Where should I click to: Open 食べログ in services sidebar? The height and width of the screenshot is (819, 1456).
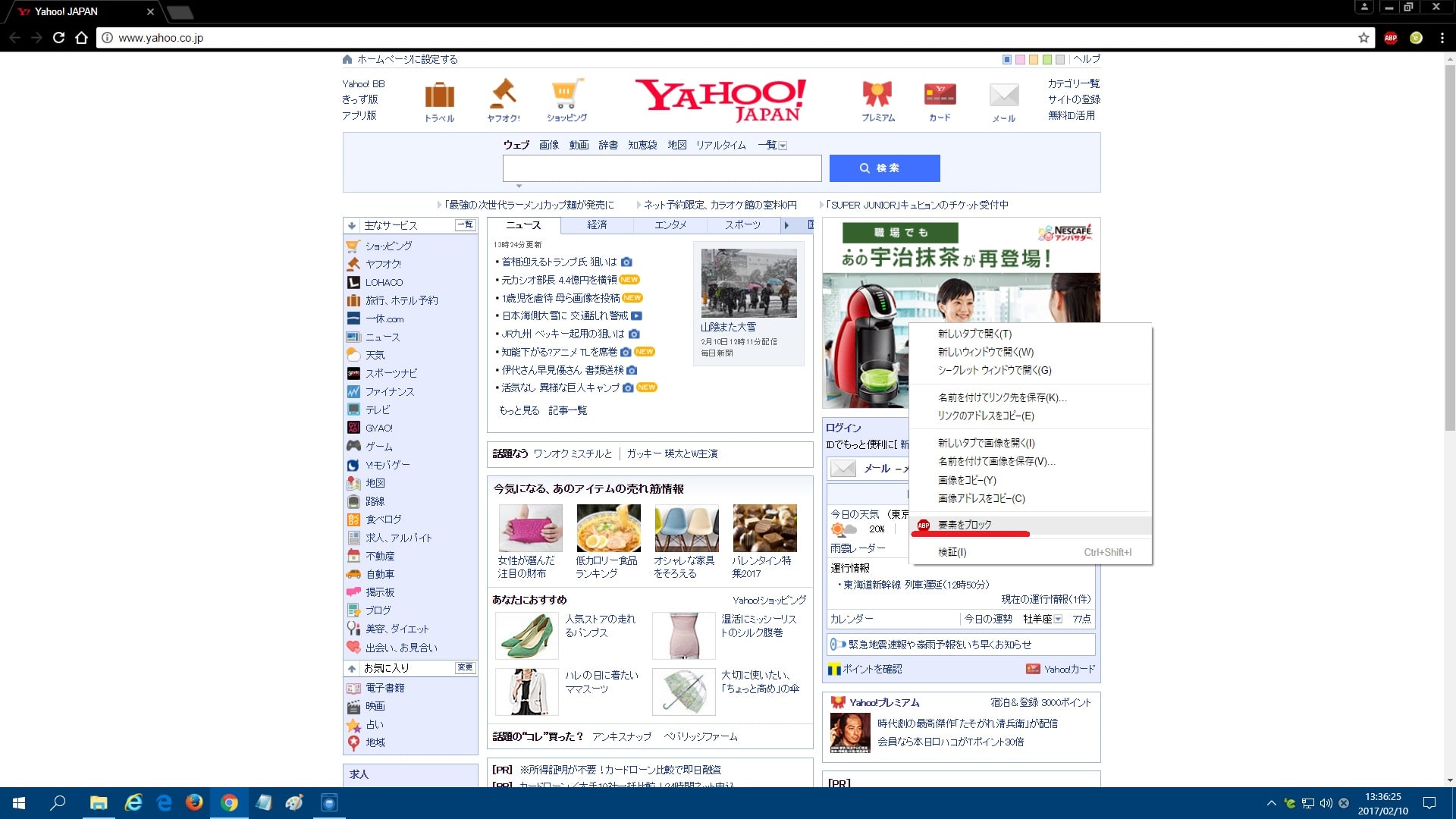coord(383,519)
